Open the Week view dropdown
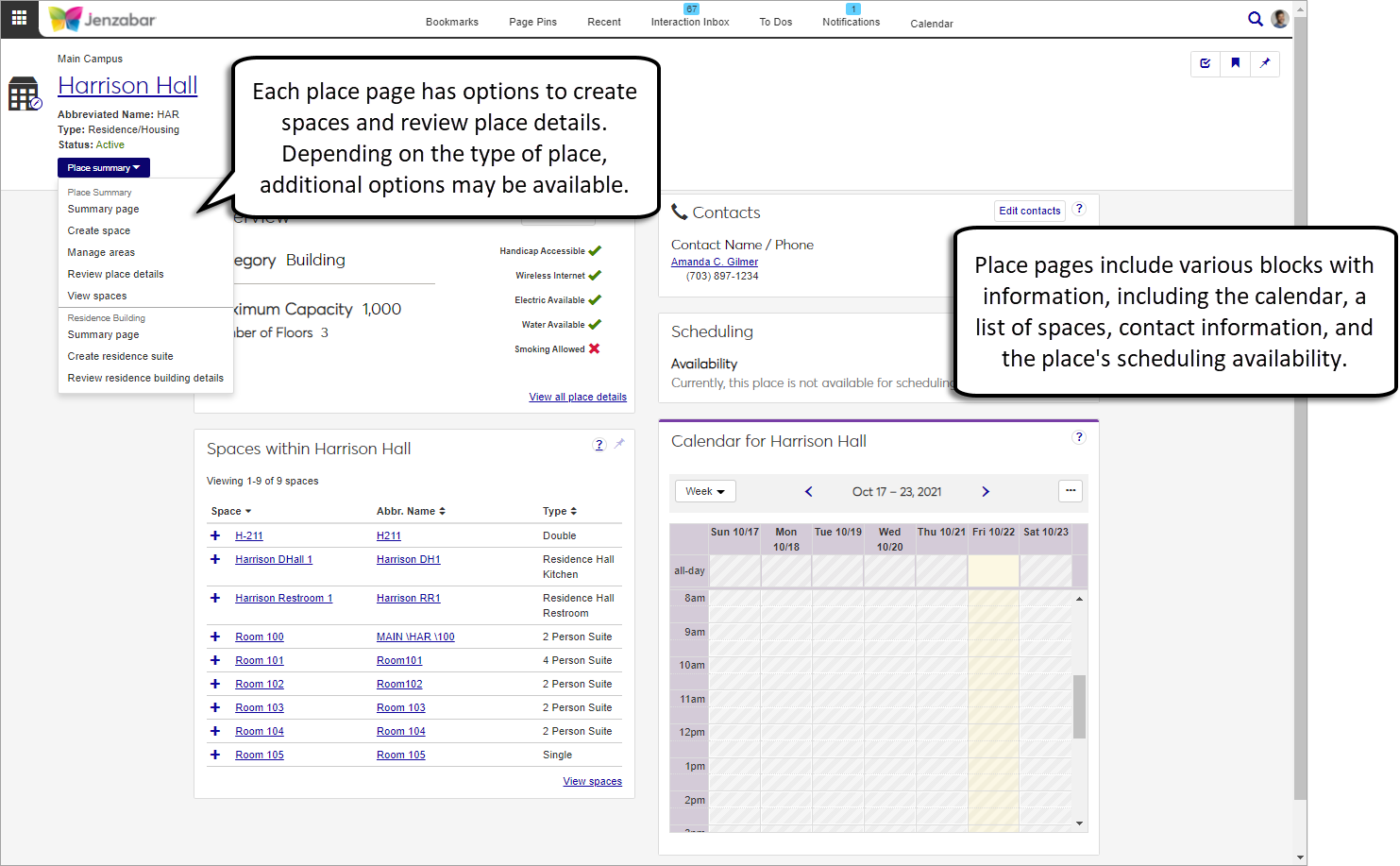 click(704, 492)
